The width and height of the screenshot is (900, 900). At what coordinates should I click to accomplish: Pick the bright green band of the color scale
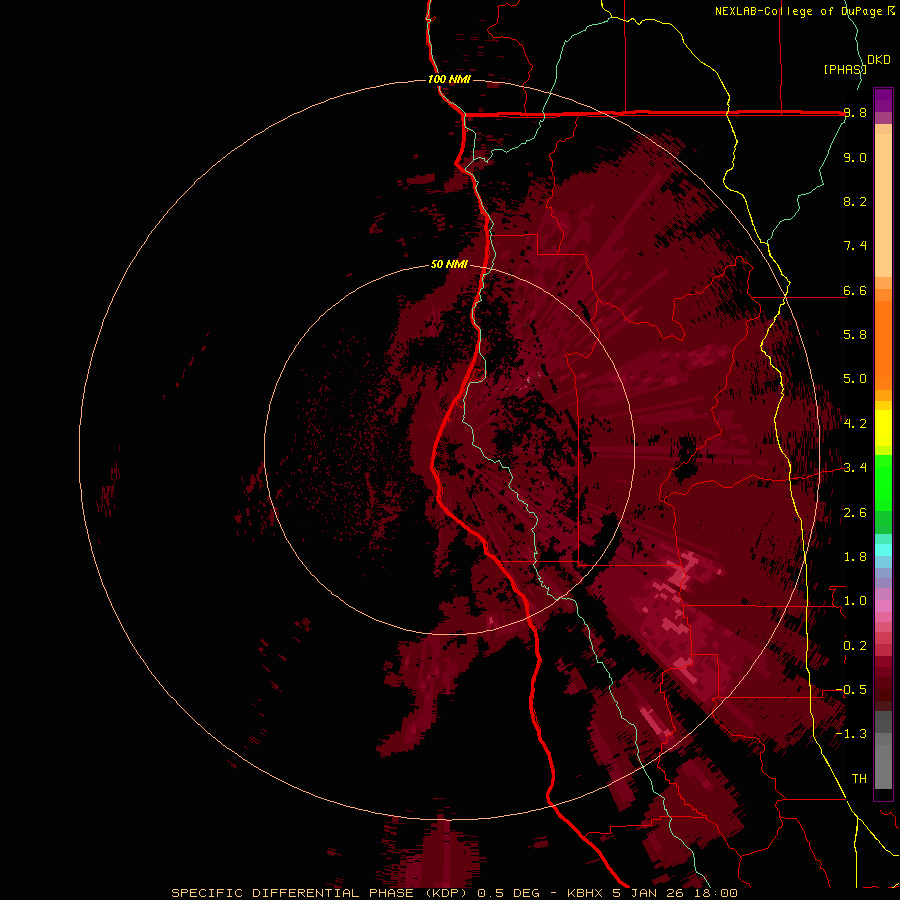click(883, 482)
